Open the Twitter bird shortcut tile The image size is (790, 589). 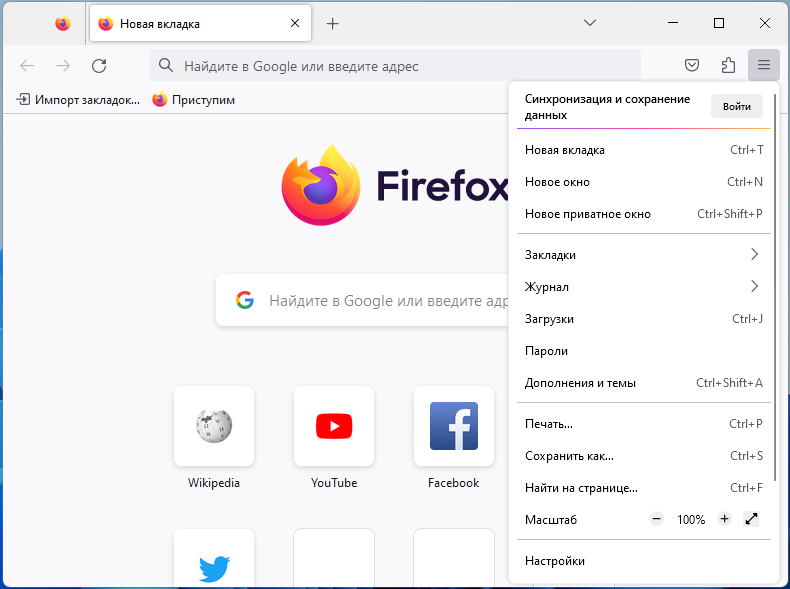pyautogui.click(x=214, y=558)
